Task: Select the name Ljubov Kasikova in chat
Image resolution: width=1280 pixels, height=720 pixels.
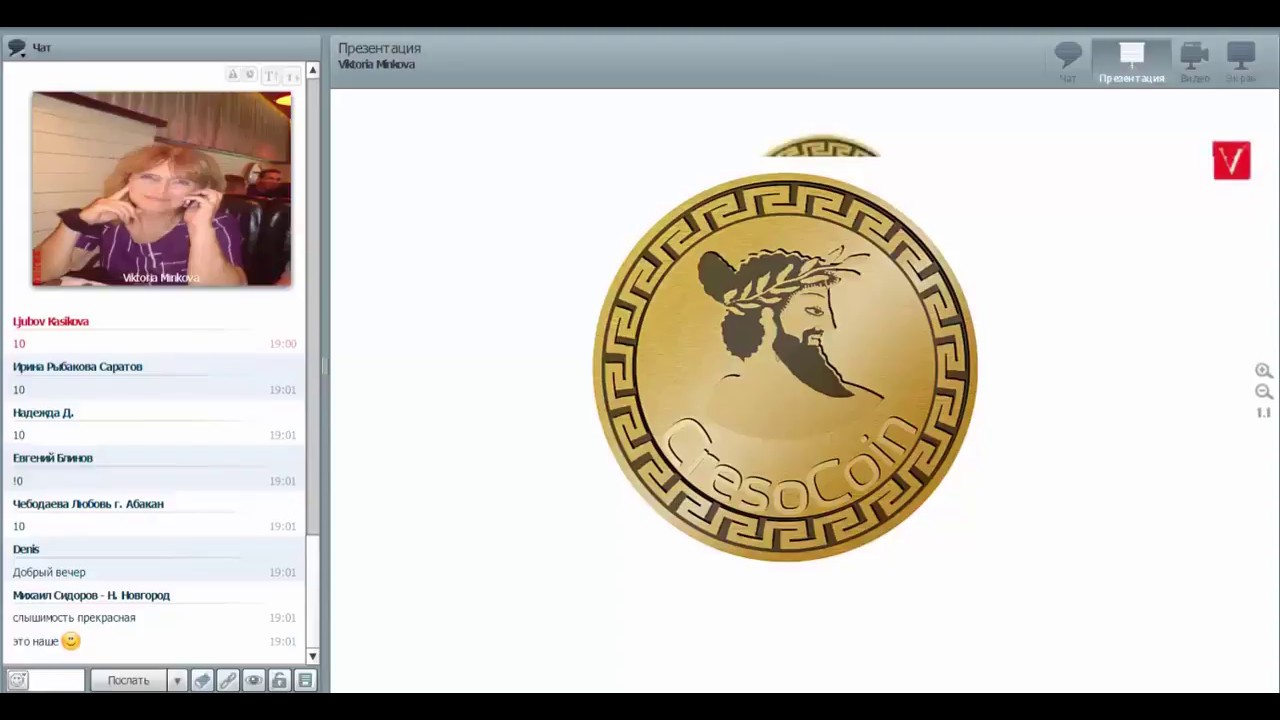Action: (x=51, y=322)
